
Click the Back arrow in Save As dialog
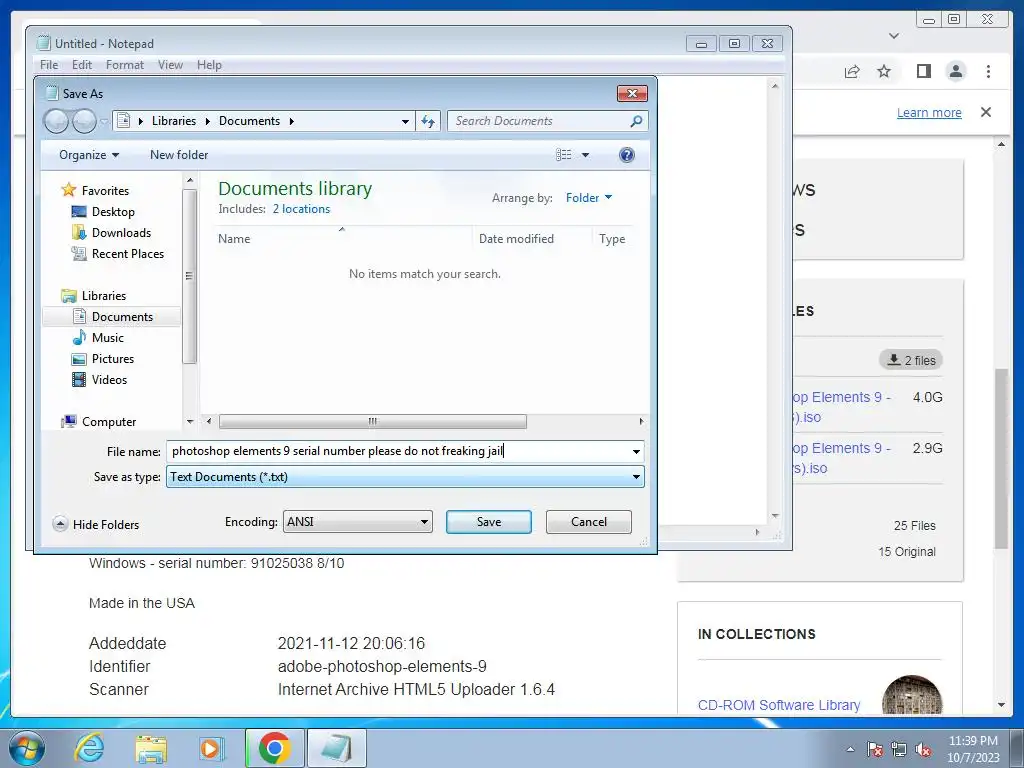[x=56, y=121]
